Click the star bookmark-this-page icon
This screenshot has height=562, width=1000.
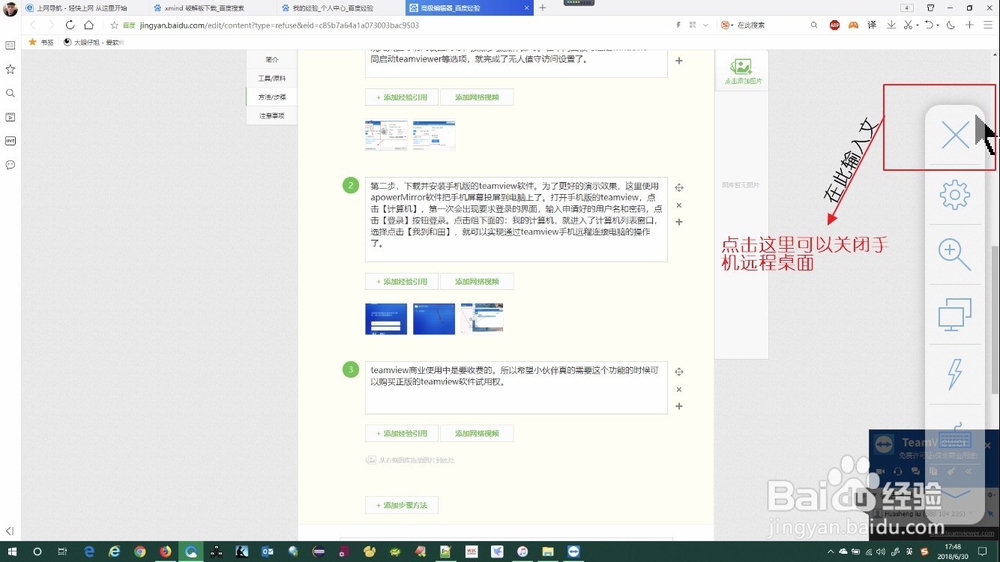[x=114, y=25]
